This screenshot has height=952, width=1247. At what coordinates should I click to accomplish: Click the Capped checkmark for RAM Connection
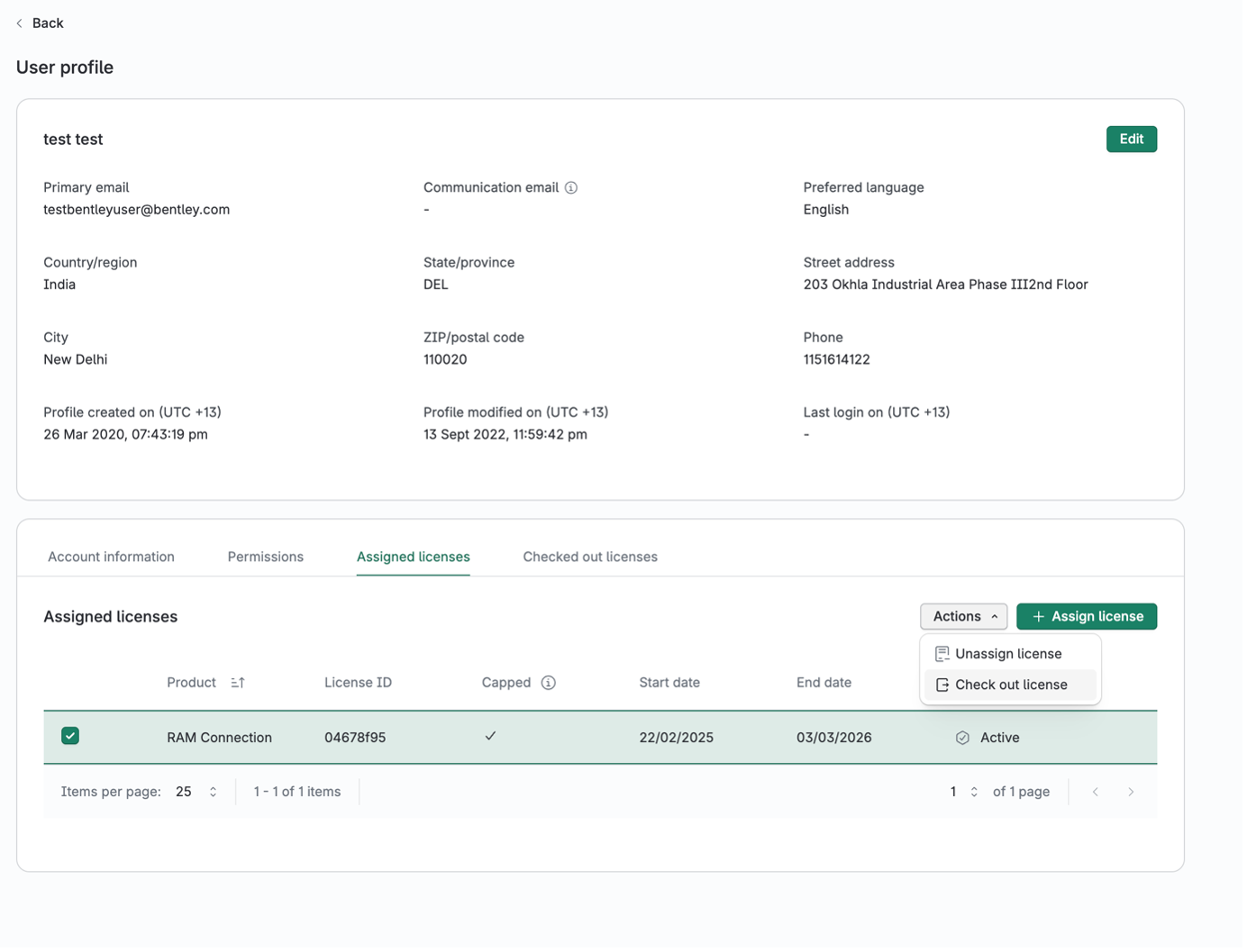click(490, 736)
